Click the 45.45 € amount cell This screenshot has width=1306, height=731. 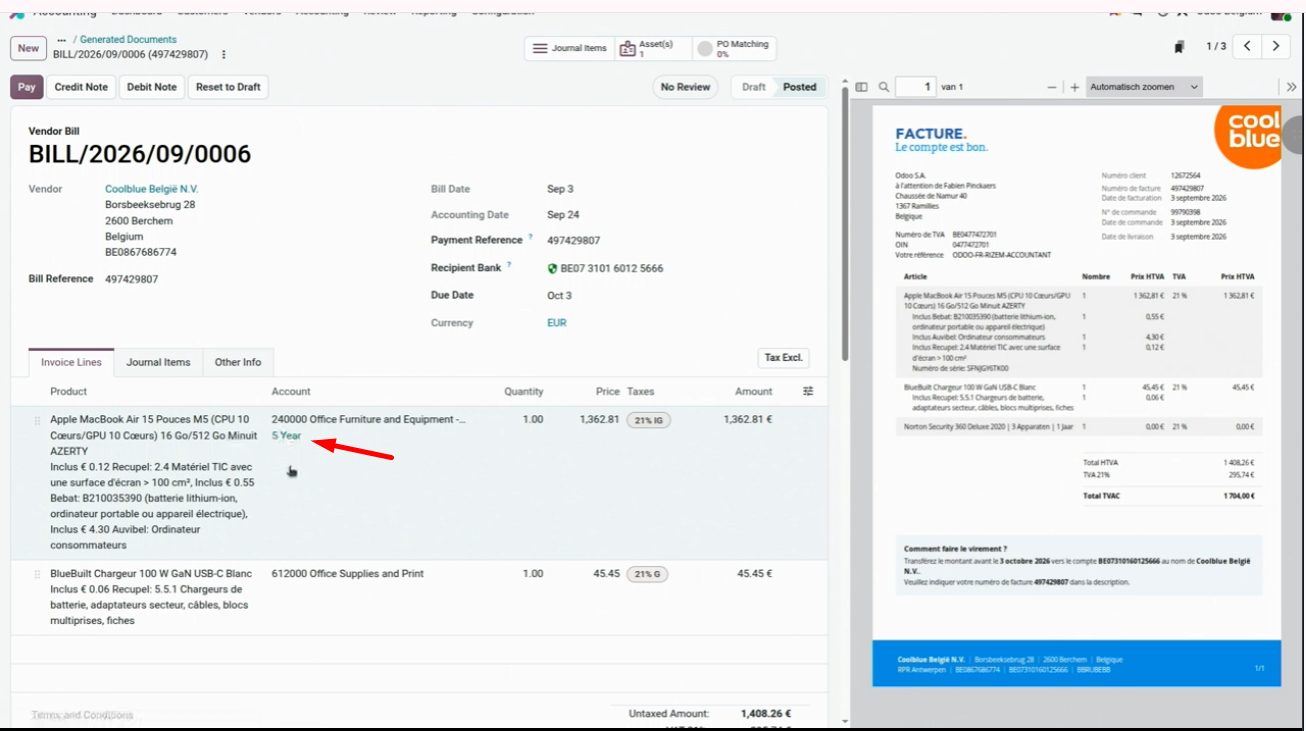pos(755,574)
